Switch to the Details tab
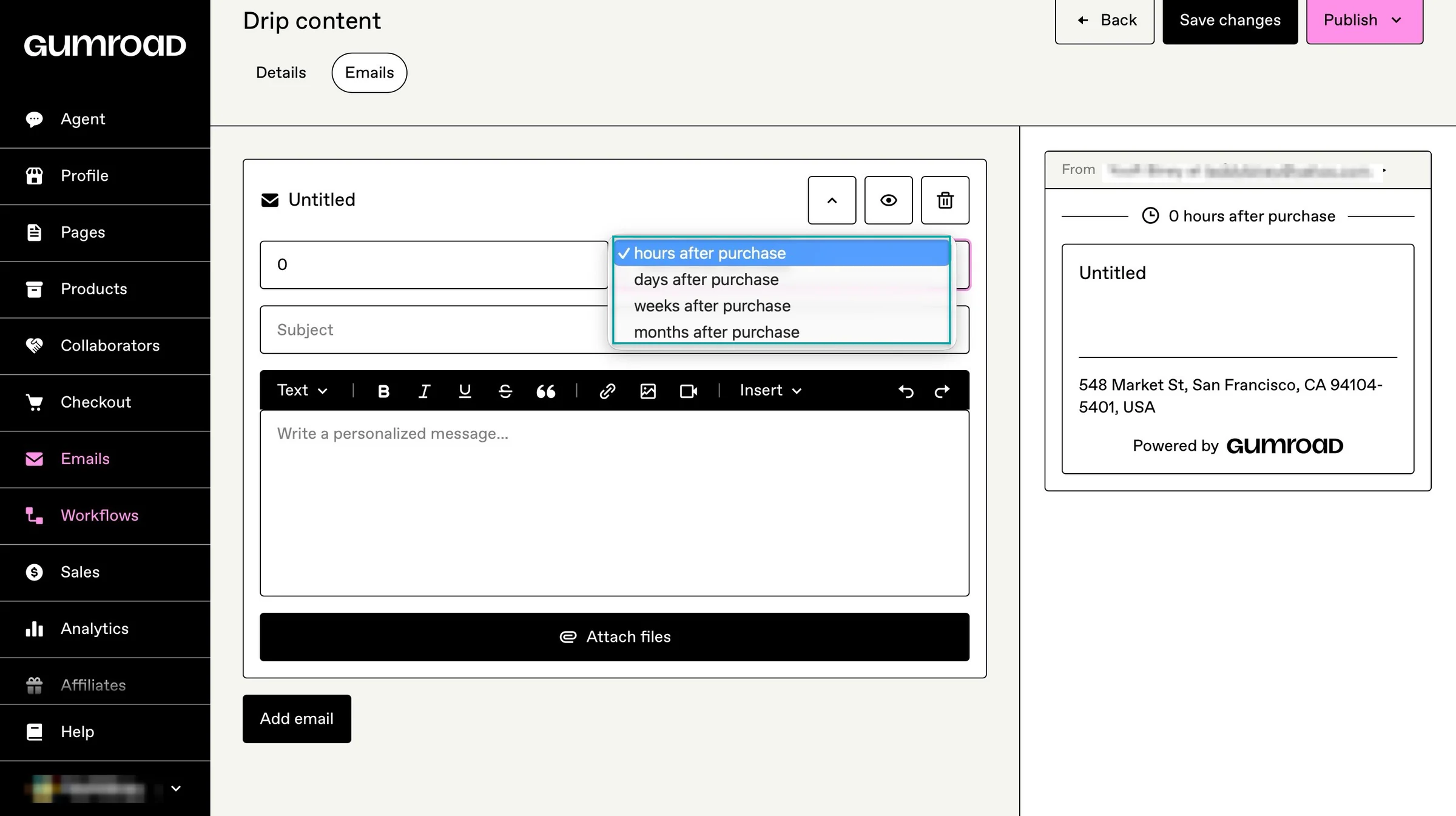Viewport: 1456px width, 816px height. click(x=281, y=73)
